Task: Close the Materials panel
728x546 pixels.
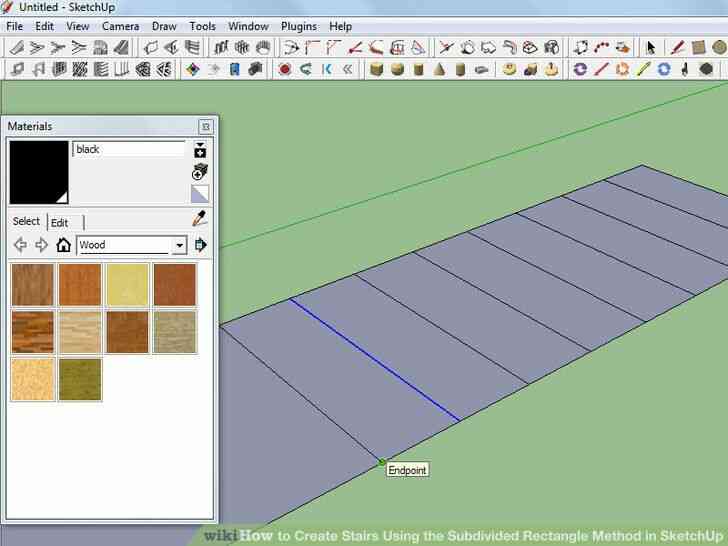Action: (206, 126)
